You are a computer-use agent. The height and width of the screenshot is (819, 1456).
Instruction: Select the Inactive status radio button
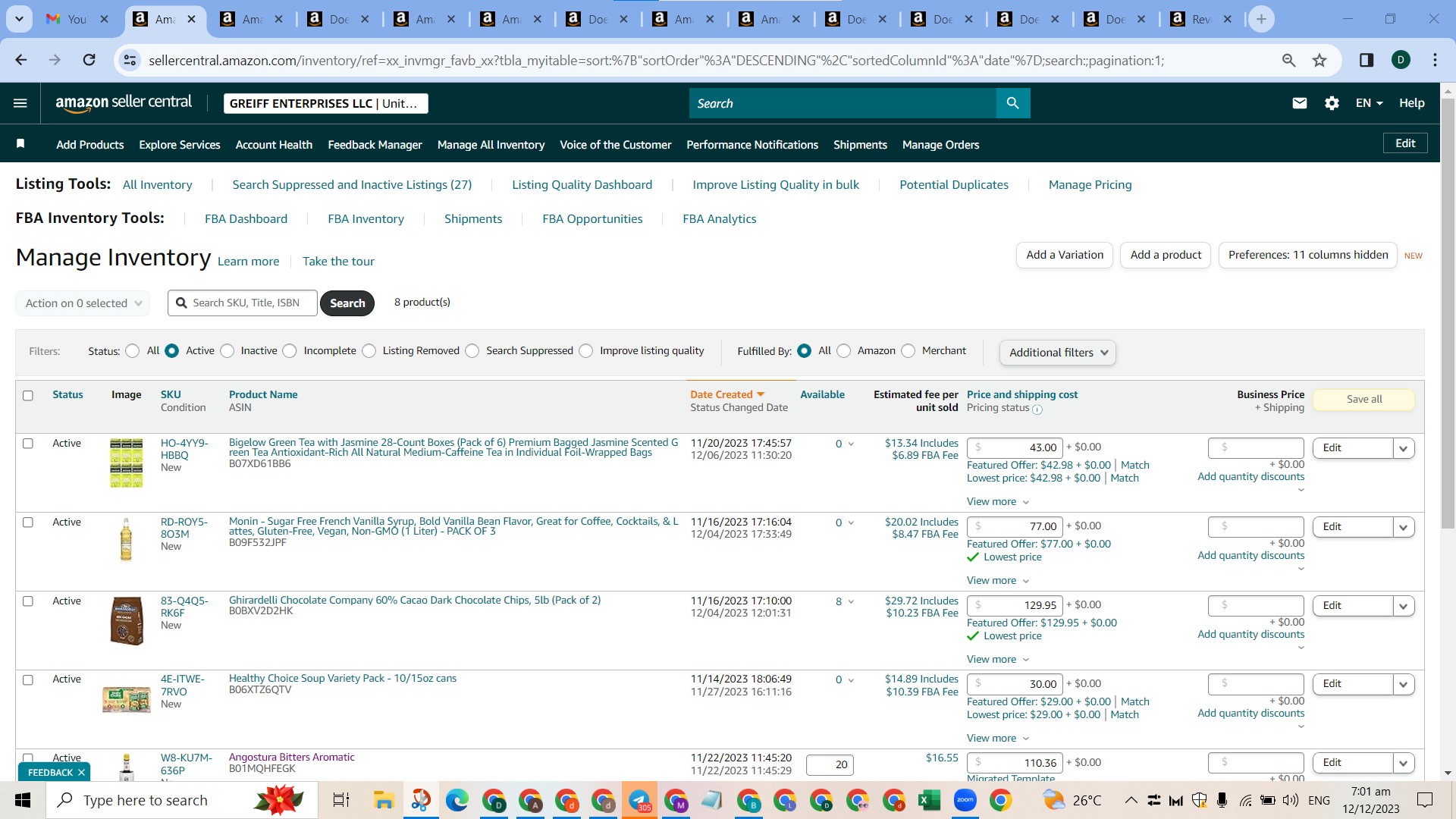pyautogui.click(x=227, y=351)
